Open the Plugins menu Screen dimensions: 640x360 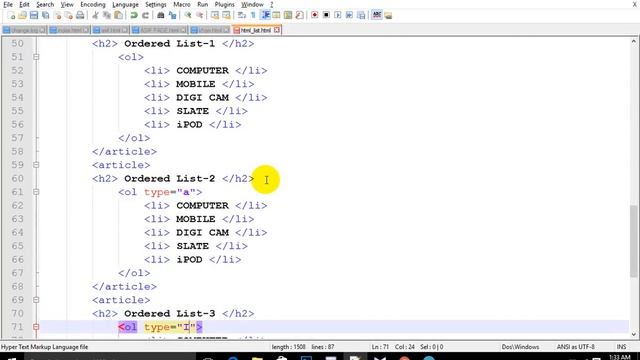pos(224,4)
